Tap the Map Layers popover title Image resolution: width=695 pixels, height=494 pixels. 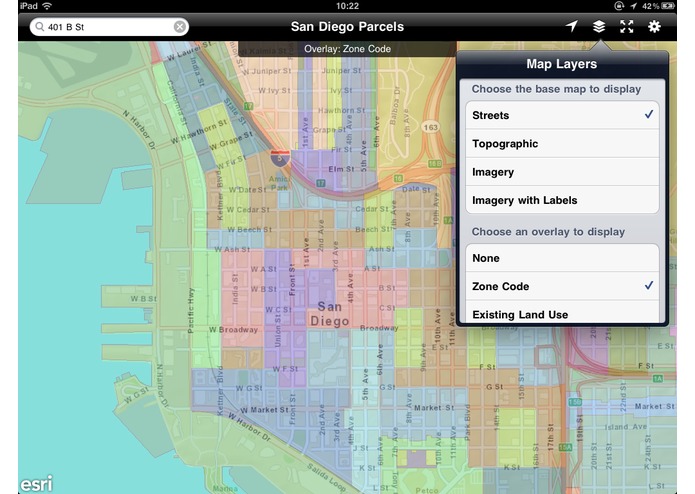coord(562,64)
